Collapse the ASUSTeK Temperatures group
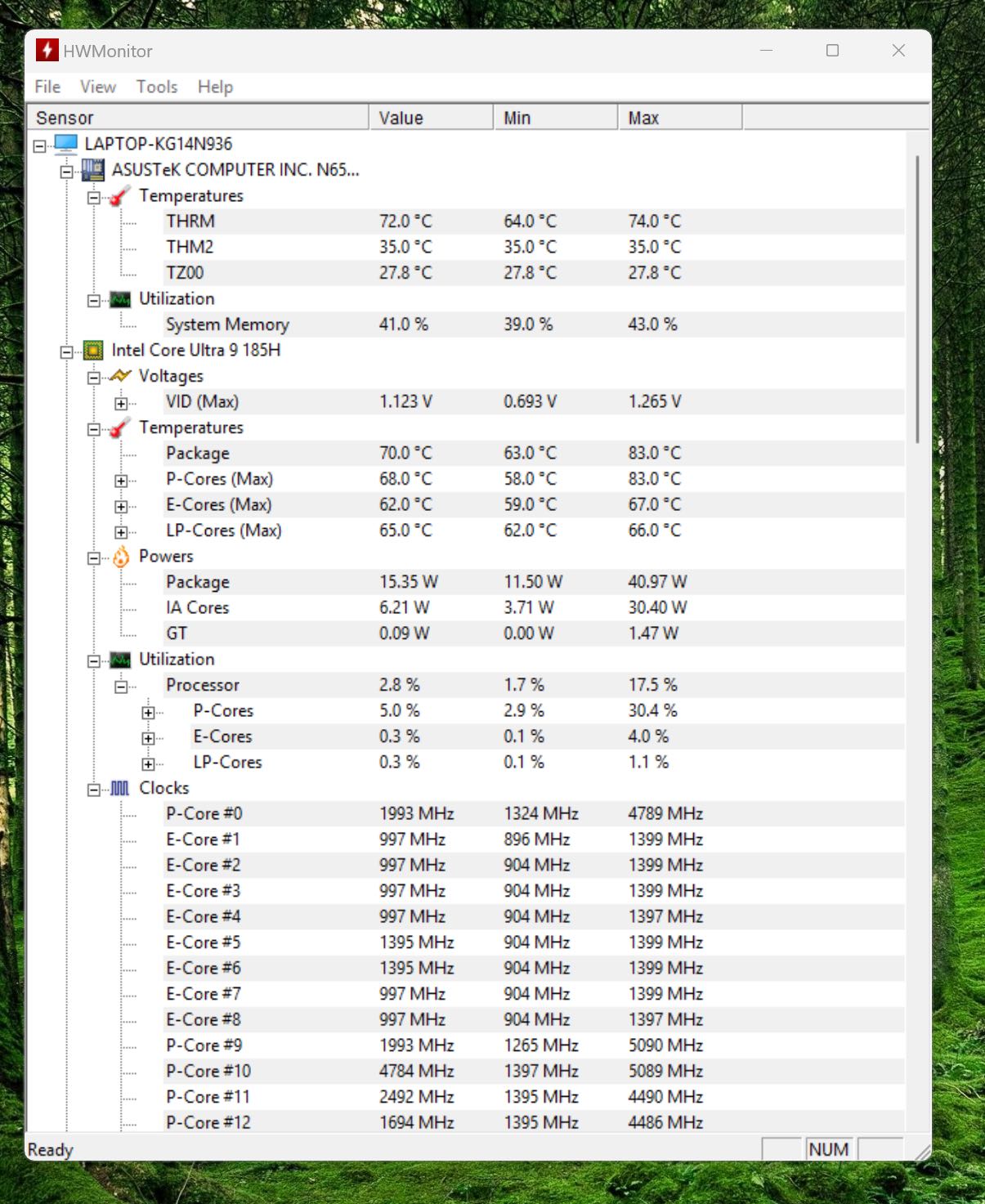Screen dimensions: 985x1204 [94, 198]
